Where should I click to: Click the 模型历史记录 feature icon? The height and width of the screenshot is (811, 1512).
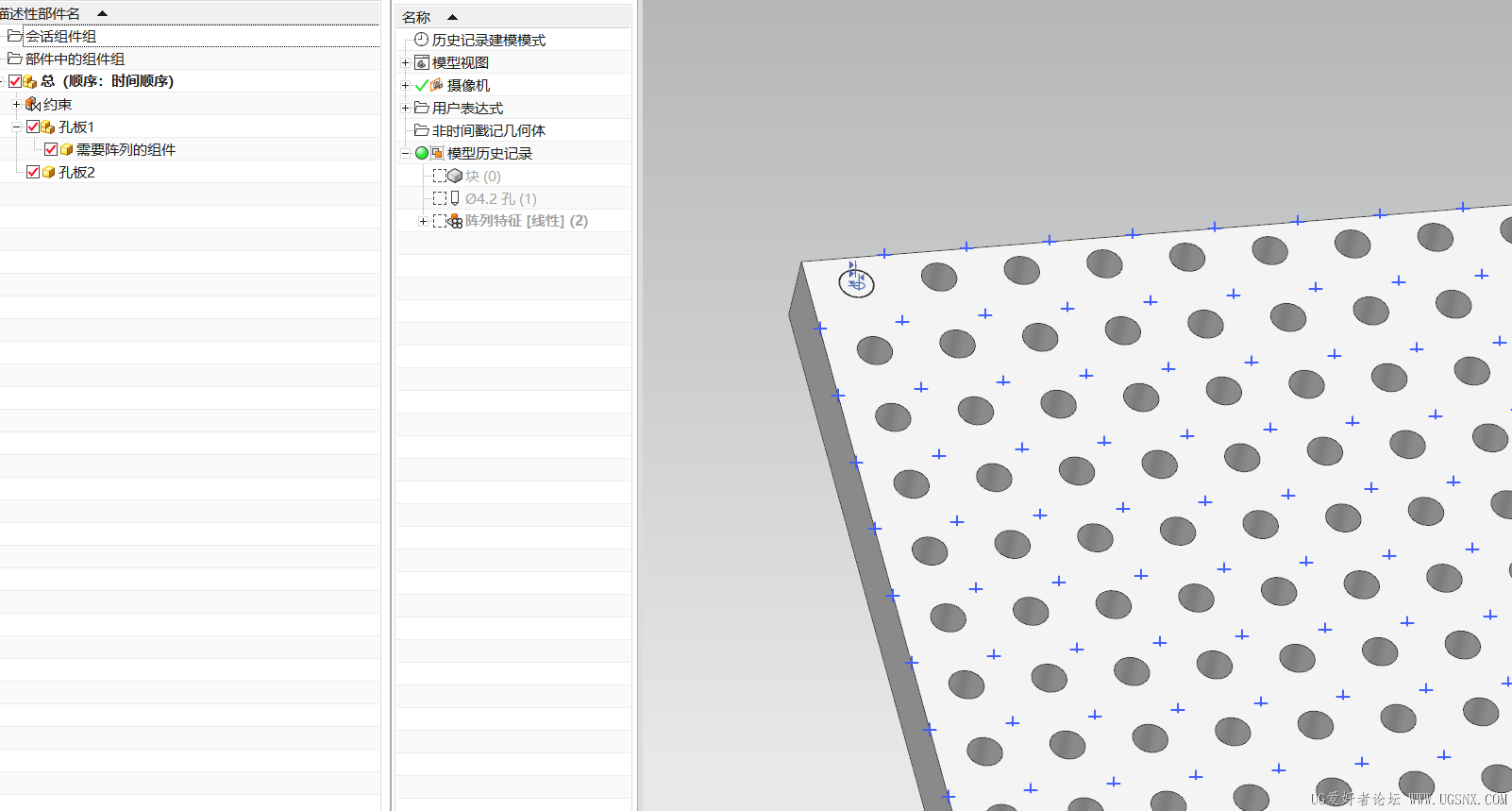[x=437, y=153]
